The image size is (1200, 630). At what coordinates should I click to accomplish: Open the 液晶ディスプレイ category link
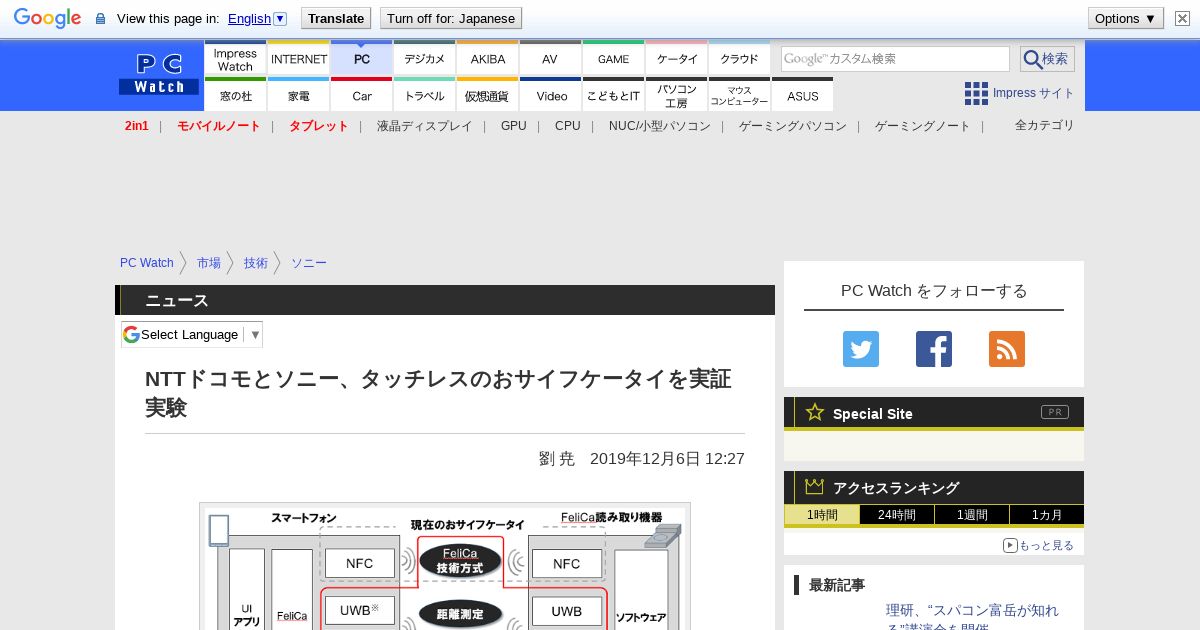point(425,126)
